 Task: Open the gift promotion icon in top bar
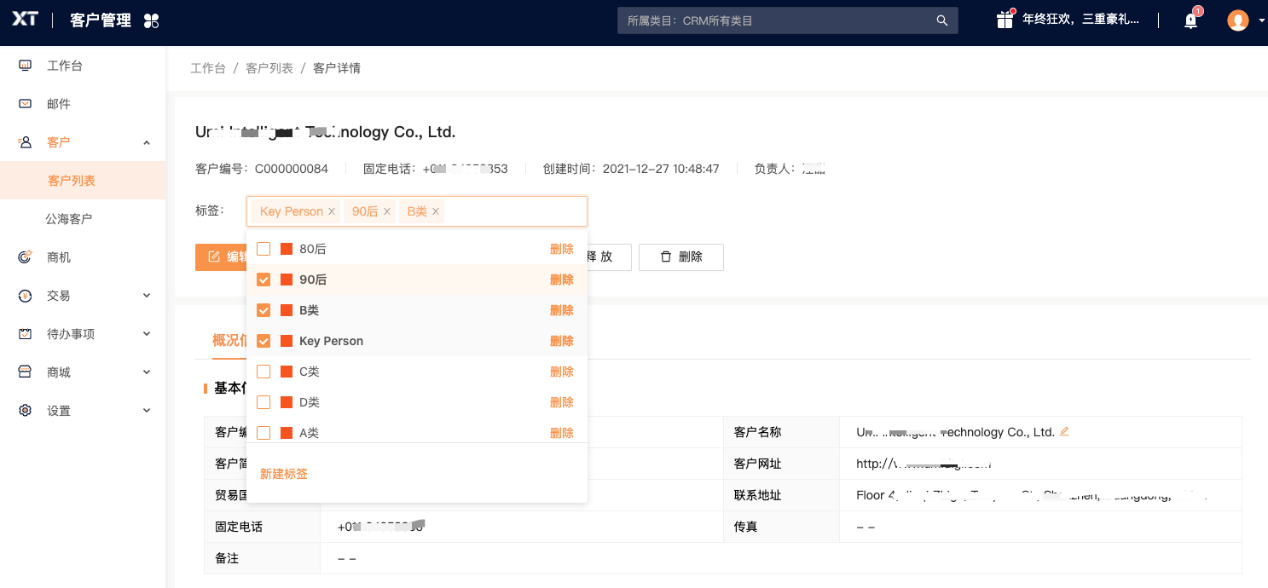1003,18
